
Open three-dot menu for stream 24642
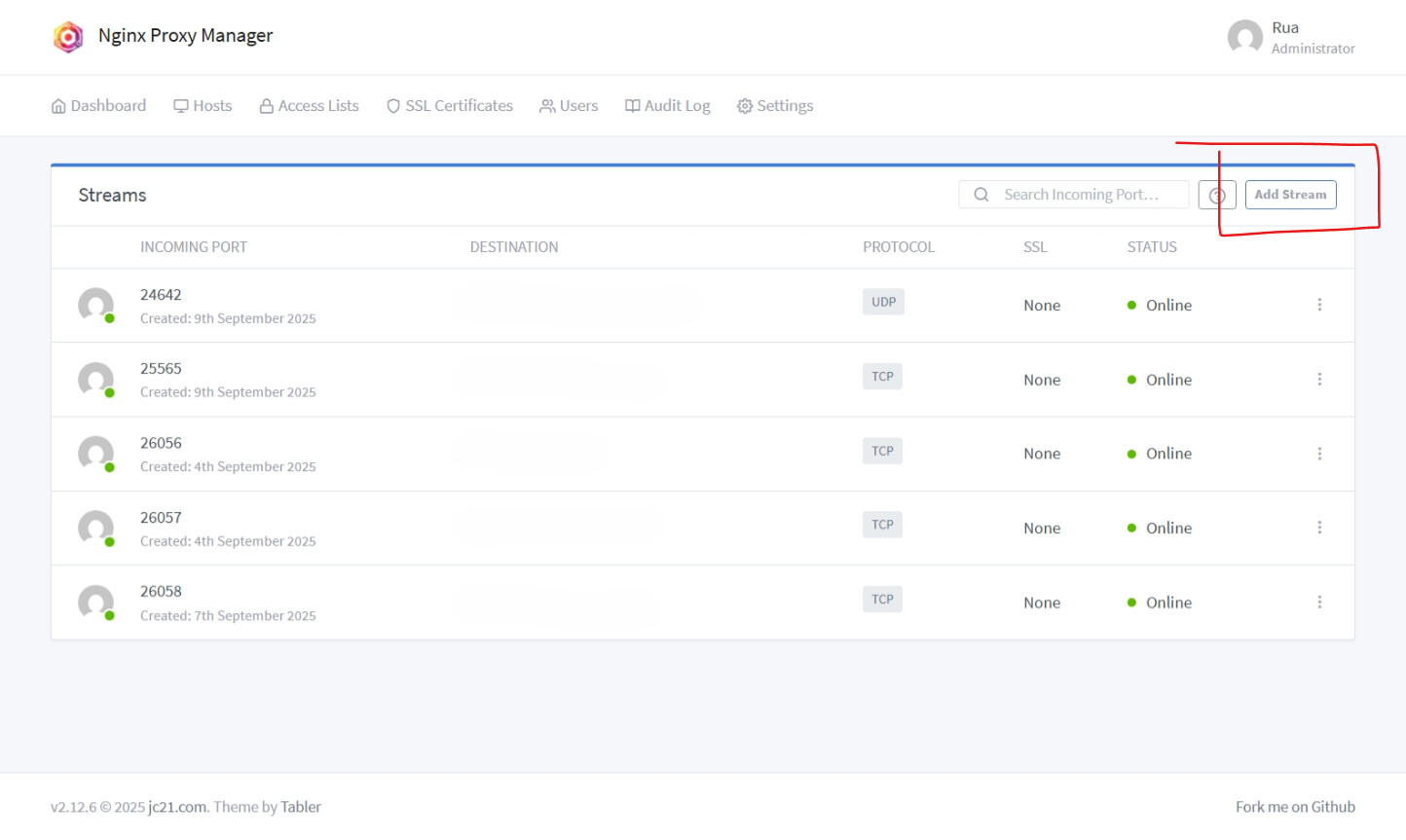point(1319,305)
